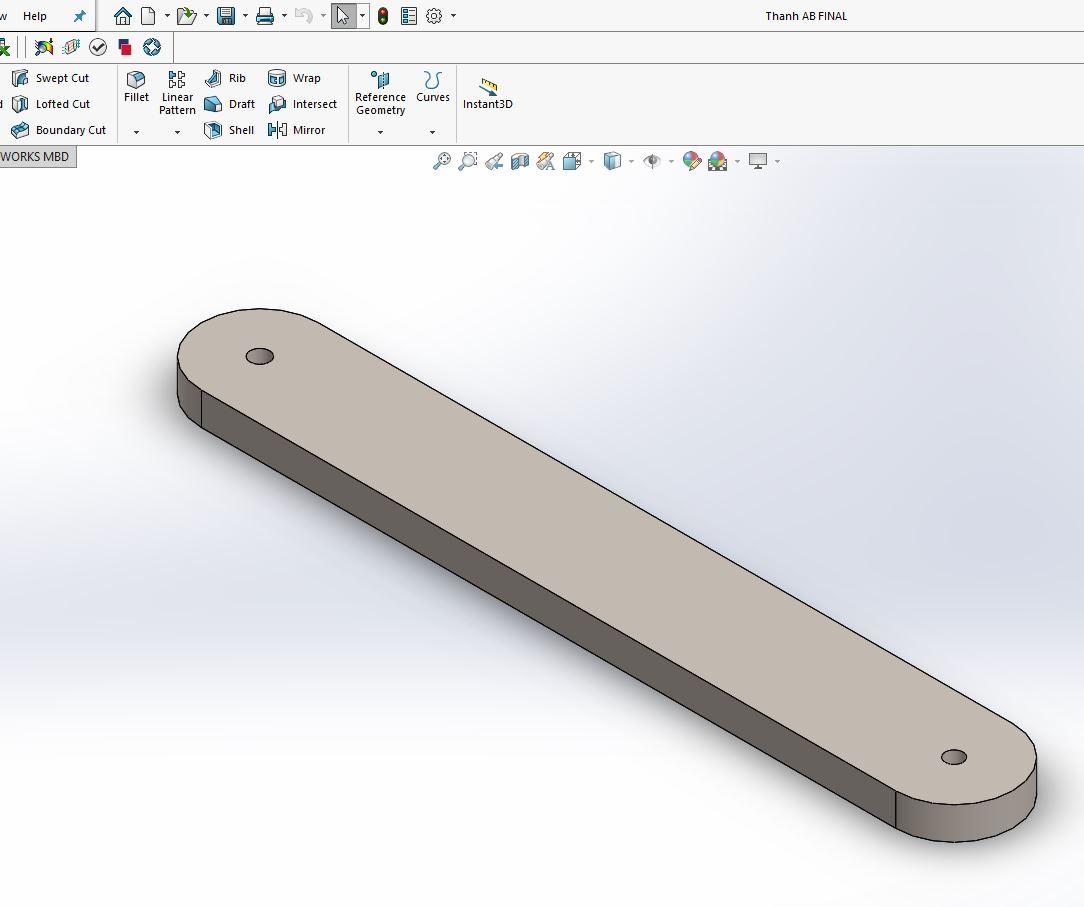Expand the Linear Pattern dropdown arrow
Image resolution: width=1084 pixels, height=907 pixels.
(x=177, y=132)
